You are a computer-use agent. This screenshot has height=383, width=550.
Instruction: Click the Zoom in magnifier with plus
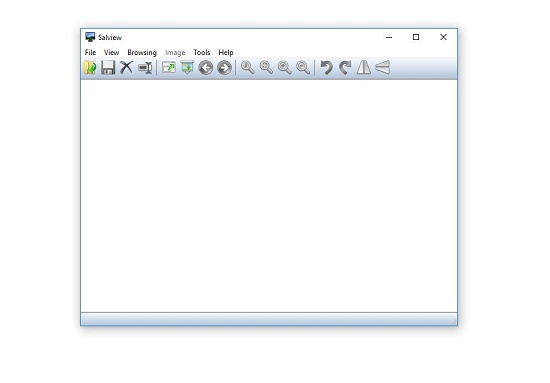click(284, 67)
